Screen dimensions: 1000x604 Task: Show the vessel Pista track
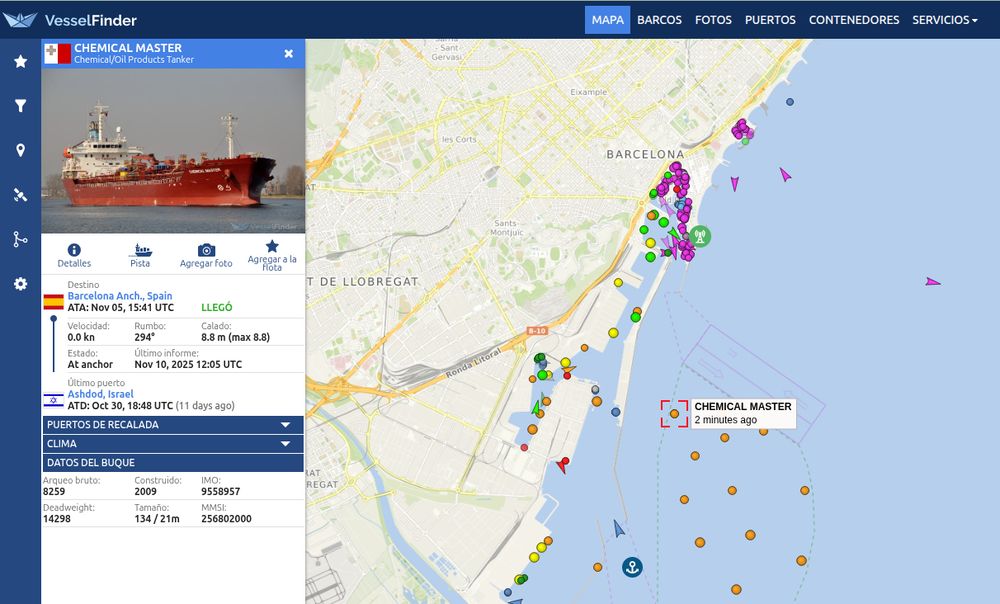140,255
